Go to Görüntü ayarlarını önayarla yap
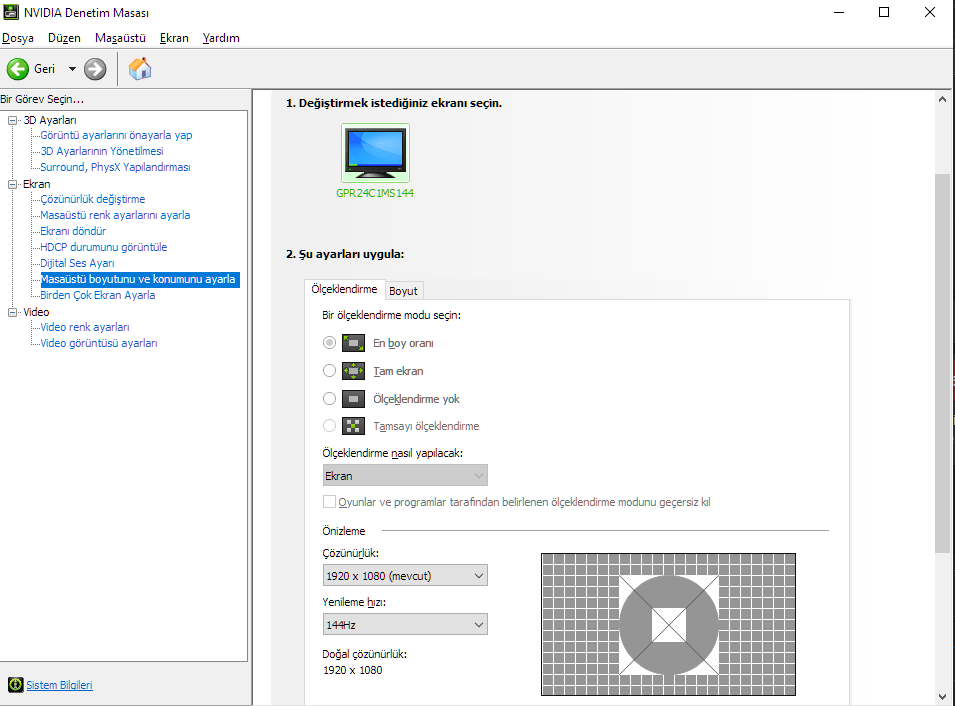The height and width of the screenshot is (706, 955). tap(116, 135)
